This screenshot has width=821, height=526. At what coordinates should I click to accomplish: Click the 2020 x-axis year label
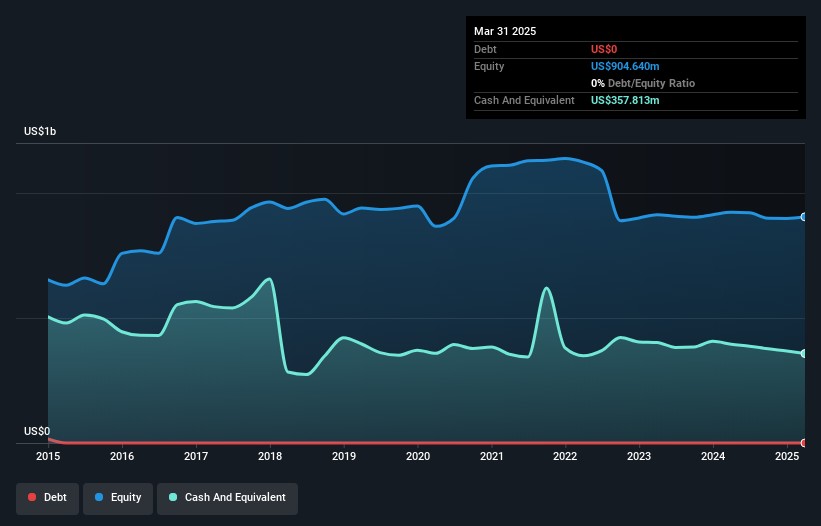pyautogui.click(x=418, y=457)
